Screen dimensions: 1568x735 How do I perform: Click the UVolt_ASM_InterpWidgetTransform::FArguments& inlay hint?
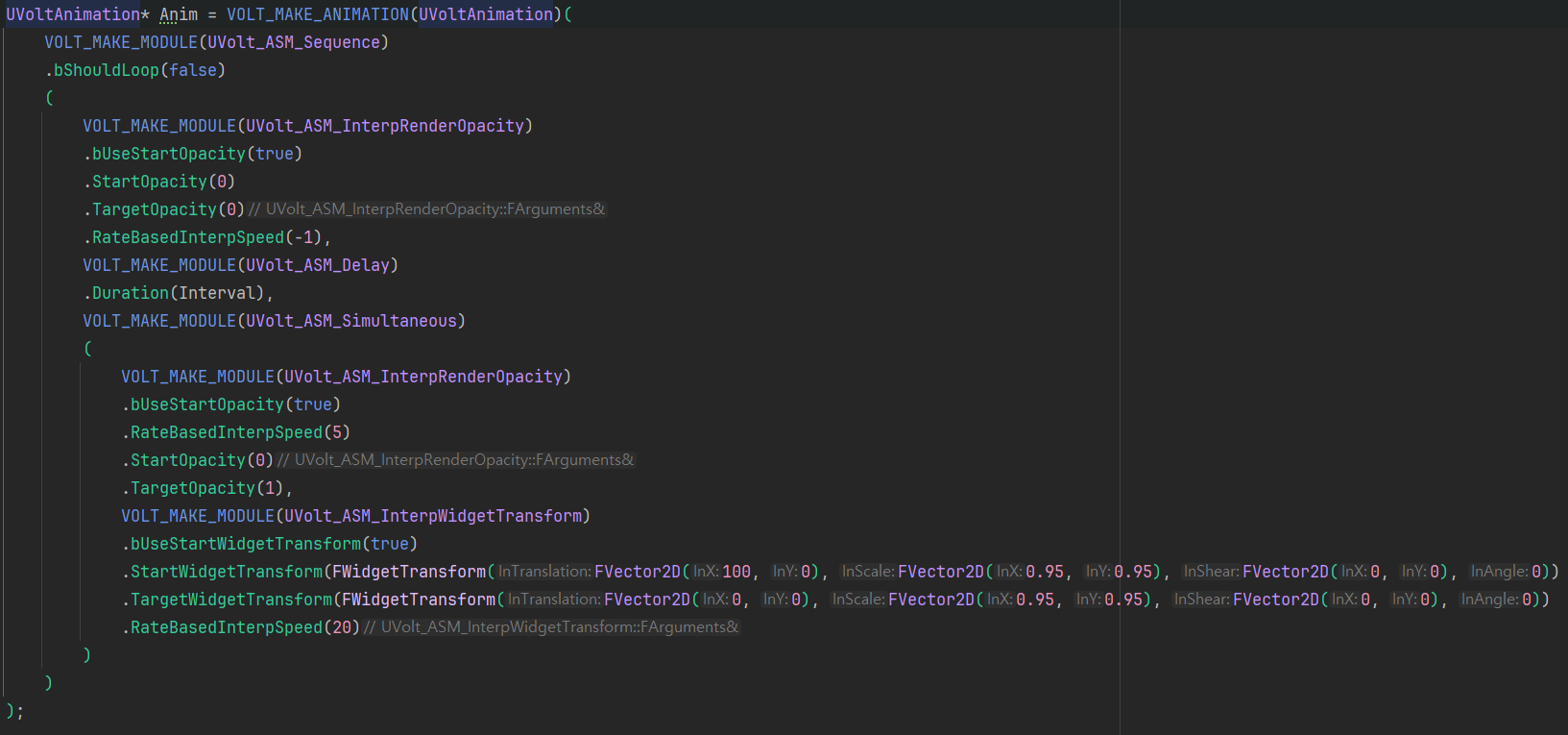tap(559, 627)
